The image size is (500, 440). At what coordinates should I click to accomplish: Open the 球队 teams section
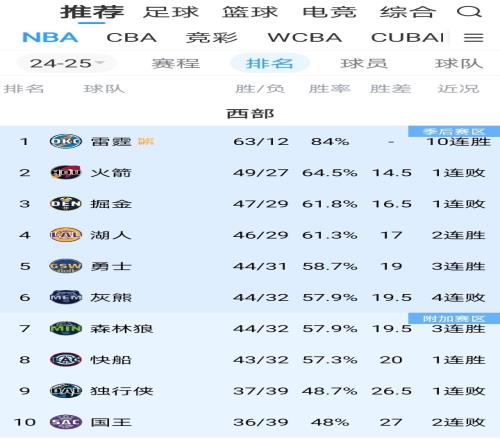(x=459, y=63)
